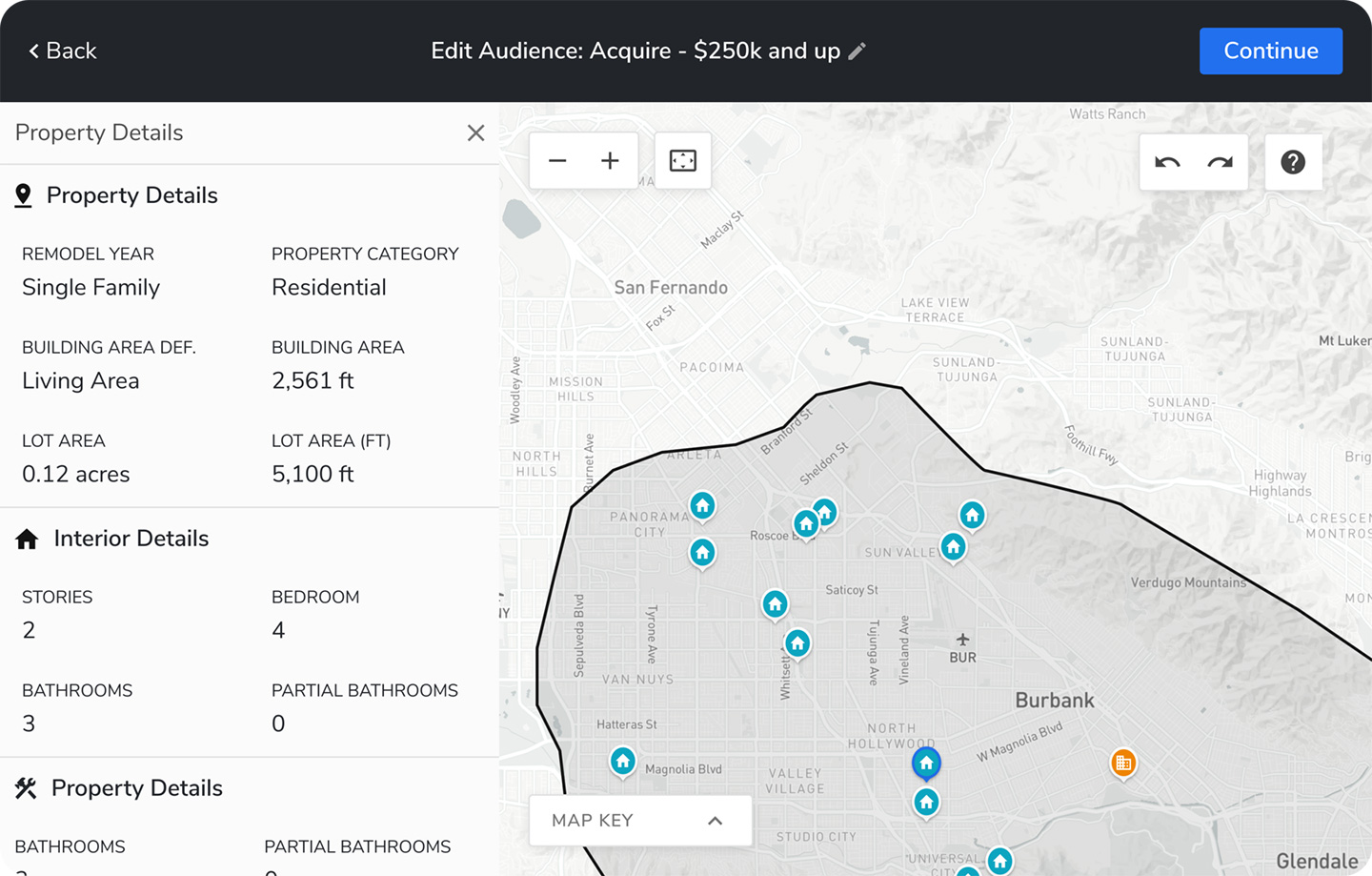
Task: Click the pencil icon to edit audience name
Action: click(857, 51)
